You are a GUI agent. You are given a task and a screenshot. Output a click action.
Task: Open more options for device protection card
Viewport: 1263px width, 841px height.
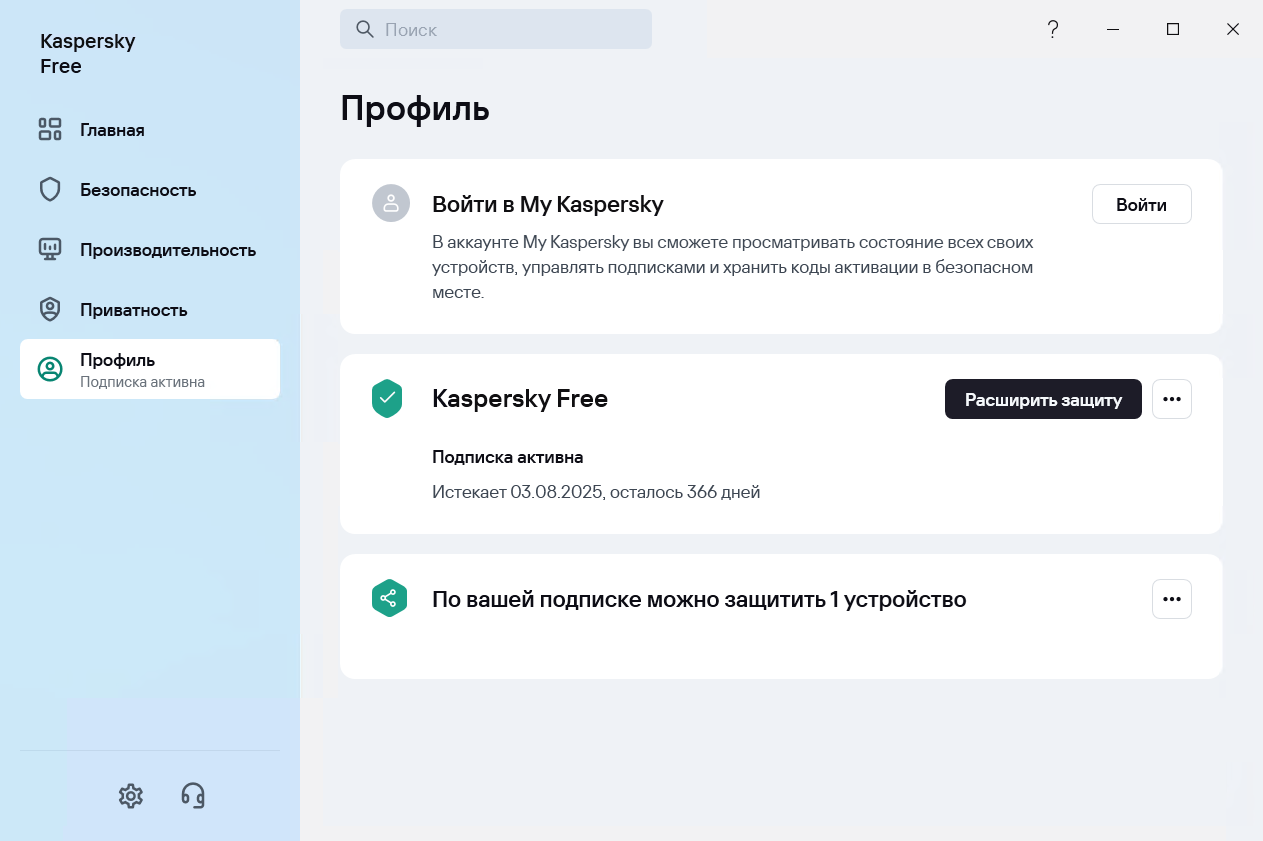1172,599
